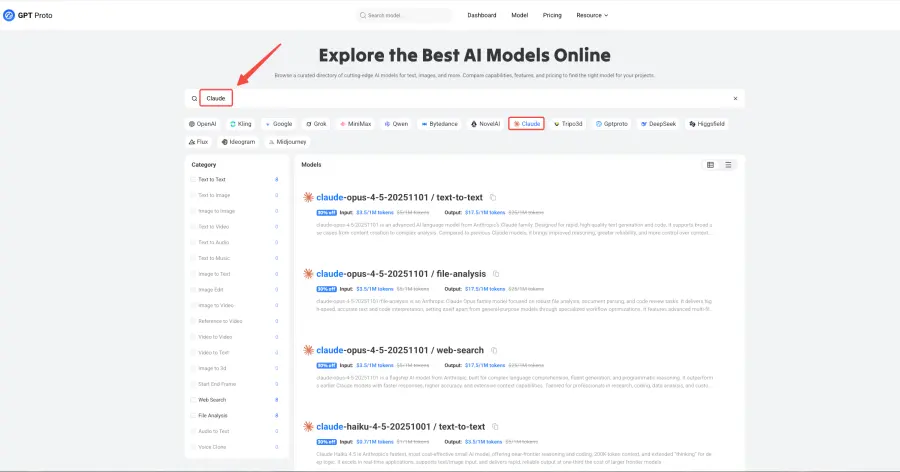900x472 pixels.
Task: Filter by Flux provider chip
Action: click(x=199, y=142)
